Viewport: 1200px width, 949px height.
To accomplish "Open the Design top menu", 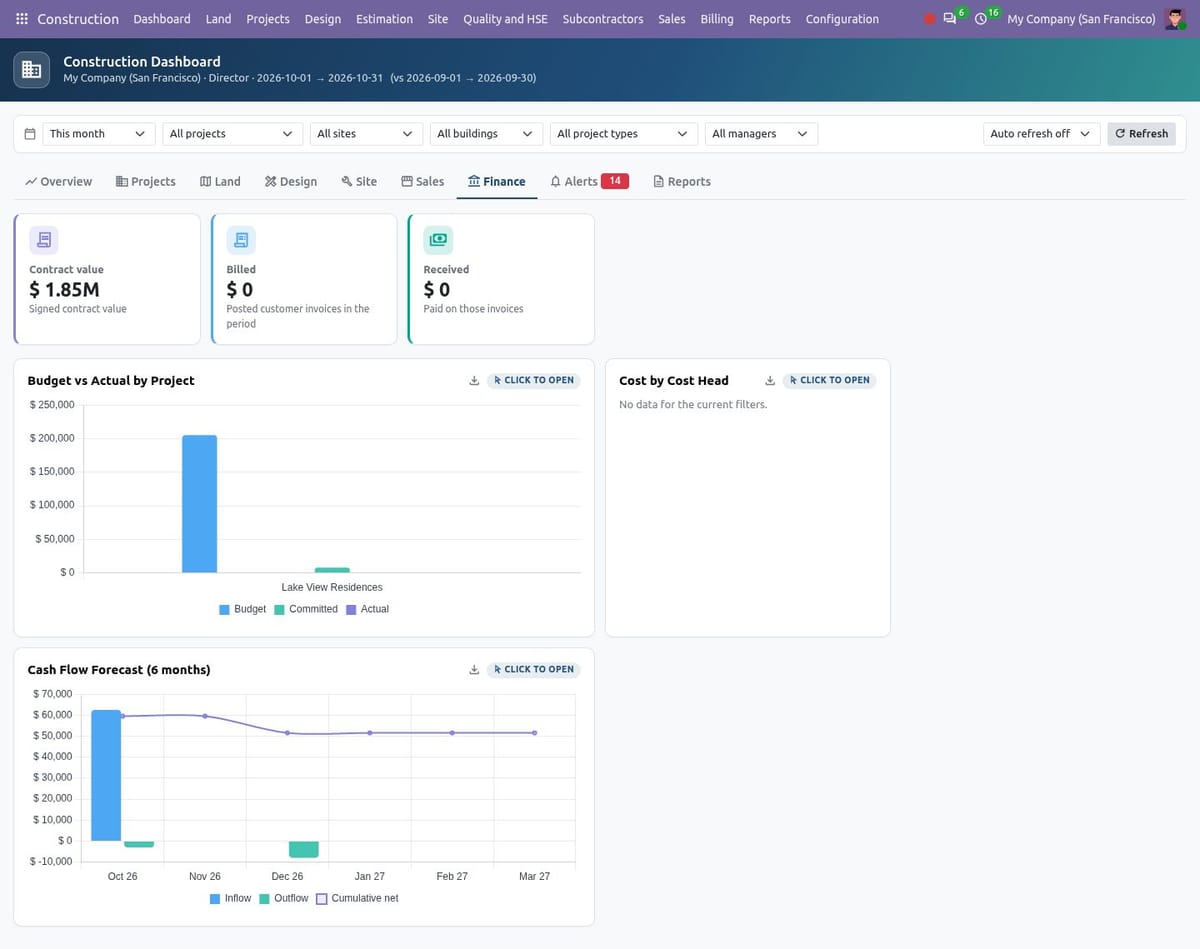I will tap(323, 19).
